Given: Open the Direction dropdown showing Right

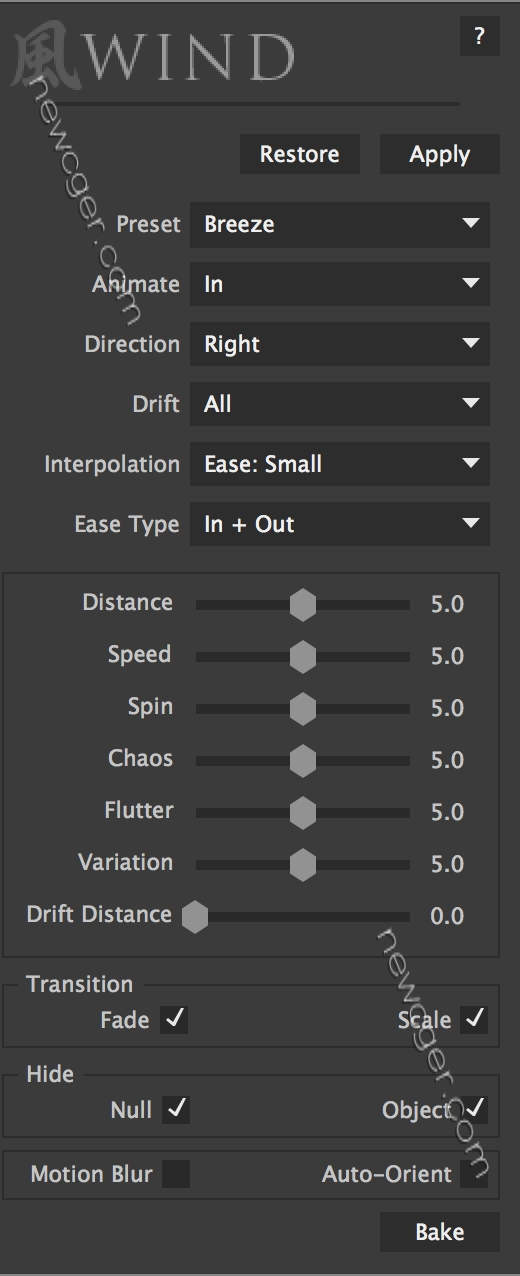Looking at the screenshot, I should pos(340,344).
